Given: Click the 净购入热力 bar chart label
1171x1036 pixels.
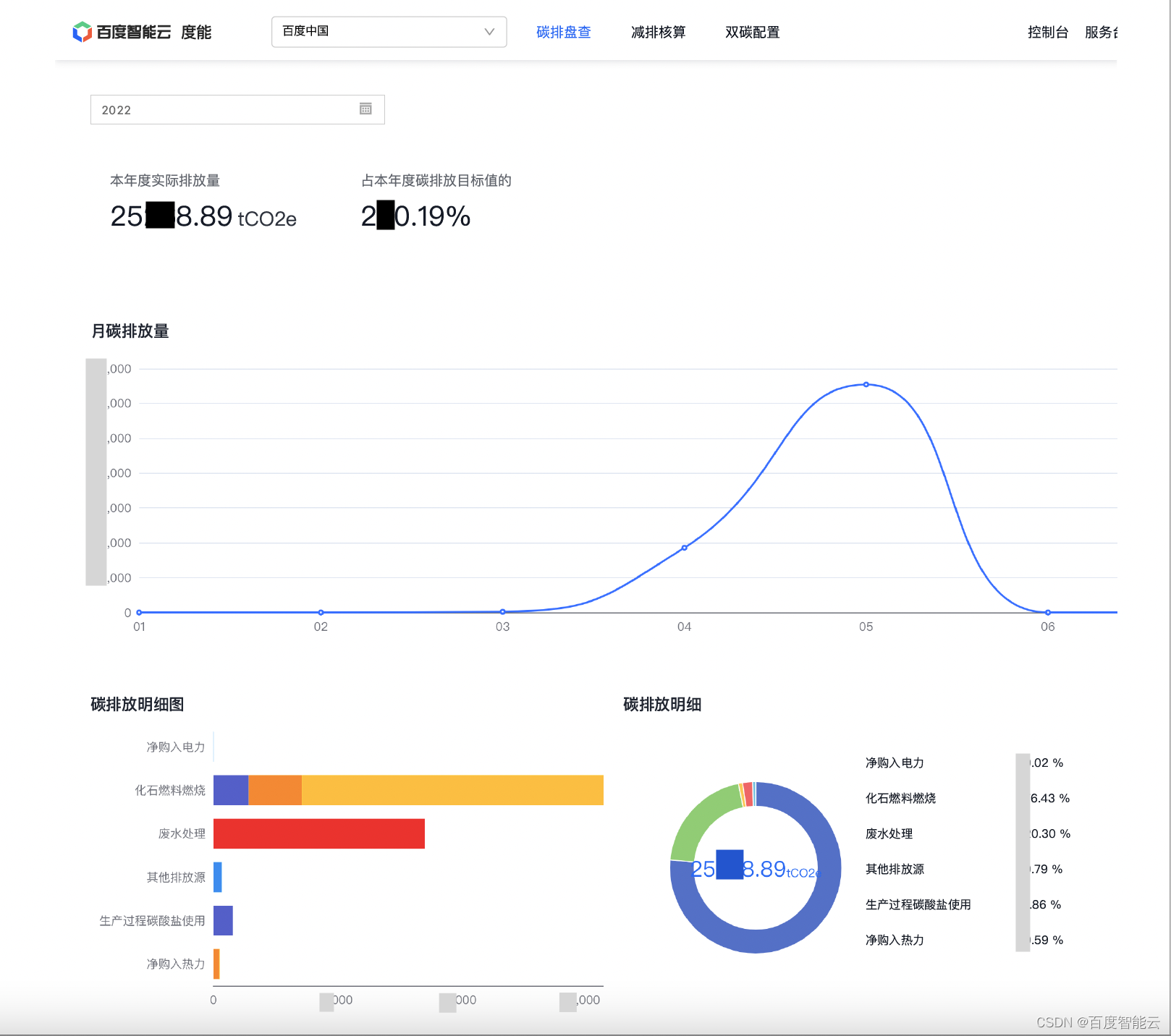Looking at the screenshot, I should (x=176, y=964).
